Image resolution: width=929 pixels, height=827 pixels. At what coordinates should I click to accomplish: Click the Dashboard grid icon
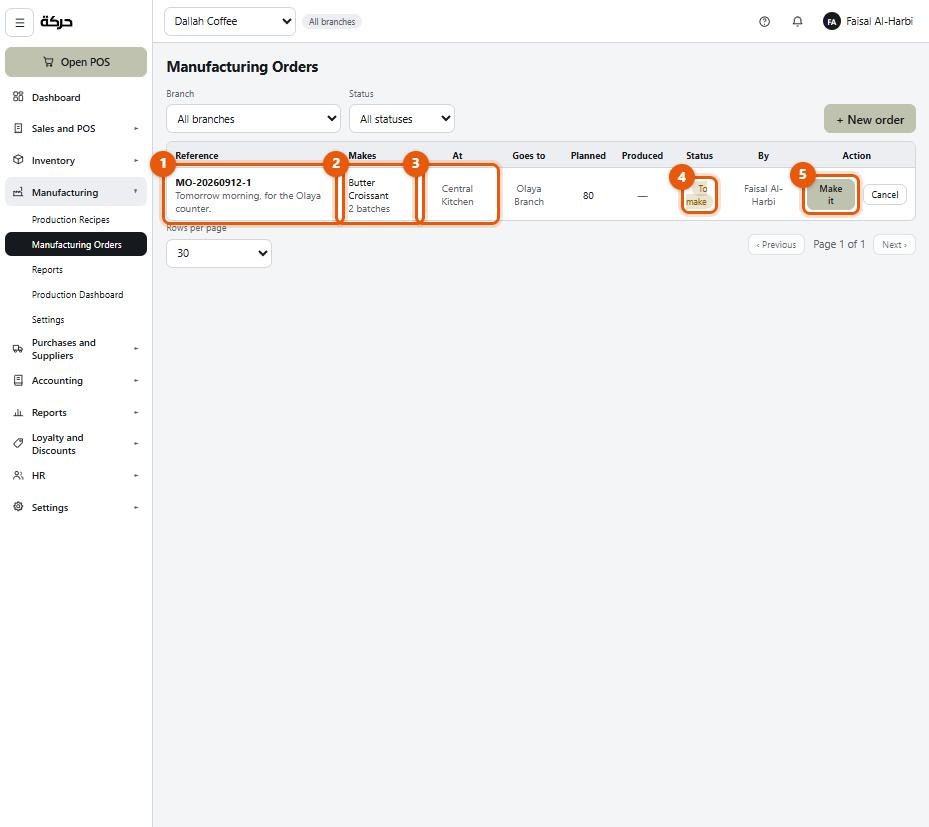pos(18,97)
